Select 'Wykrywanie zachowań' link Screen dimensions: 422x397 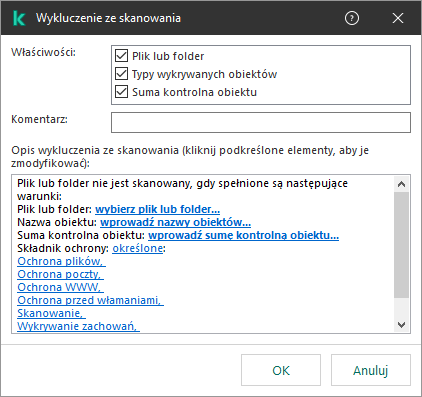click(x=78, y=326)
